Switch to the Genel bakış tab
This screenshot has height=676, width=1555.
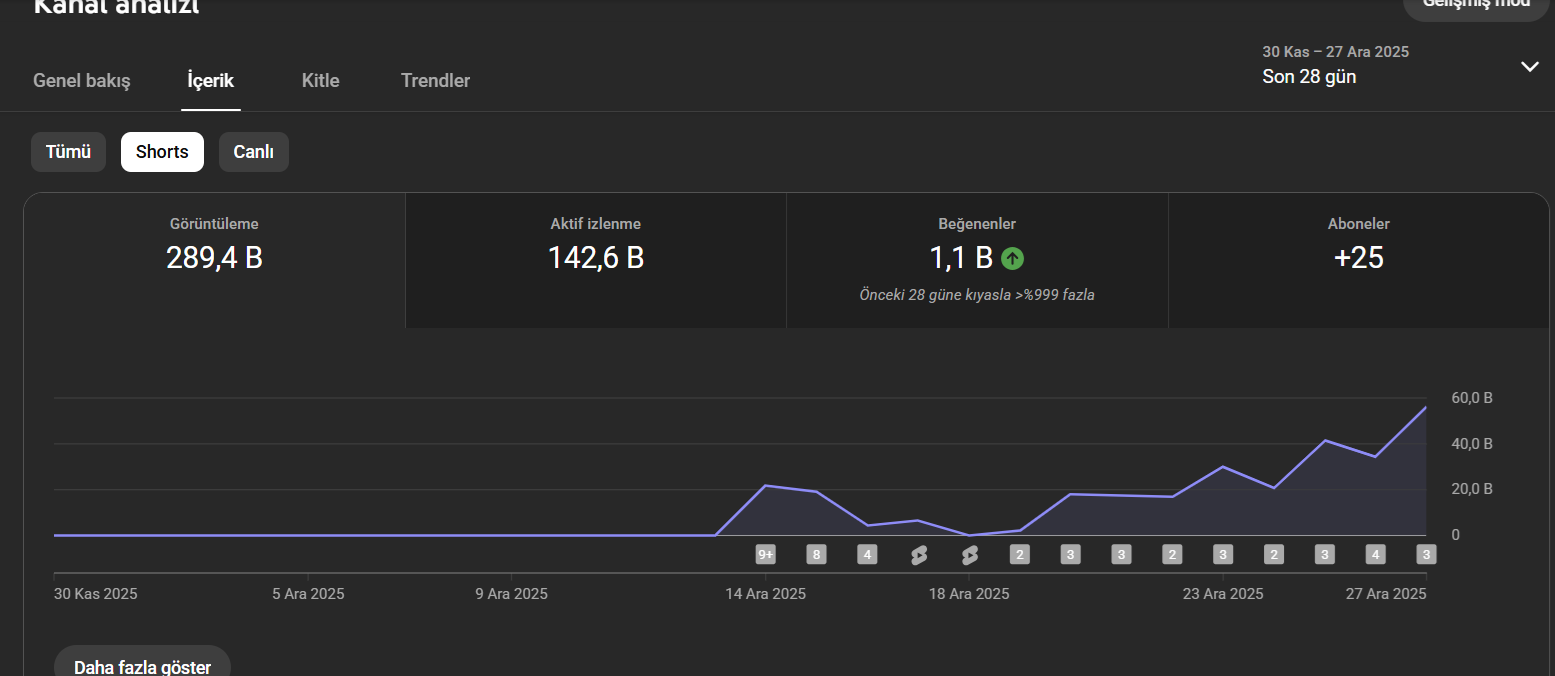[x=82, y=81]
